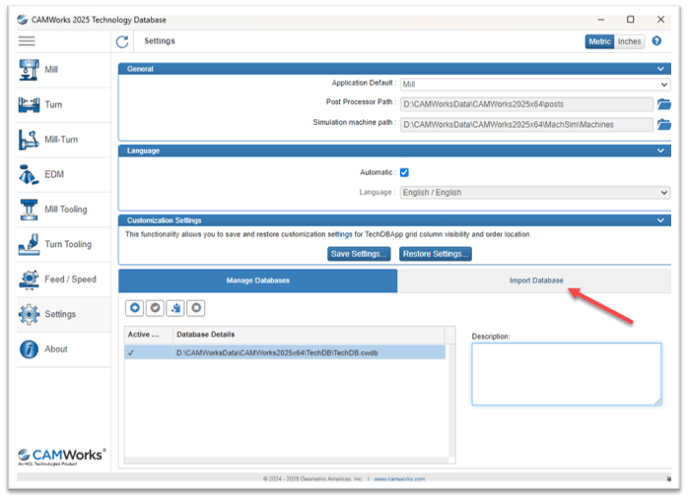
Task: Open the help question mark icon
Action: 656,41
